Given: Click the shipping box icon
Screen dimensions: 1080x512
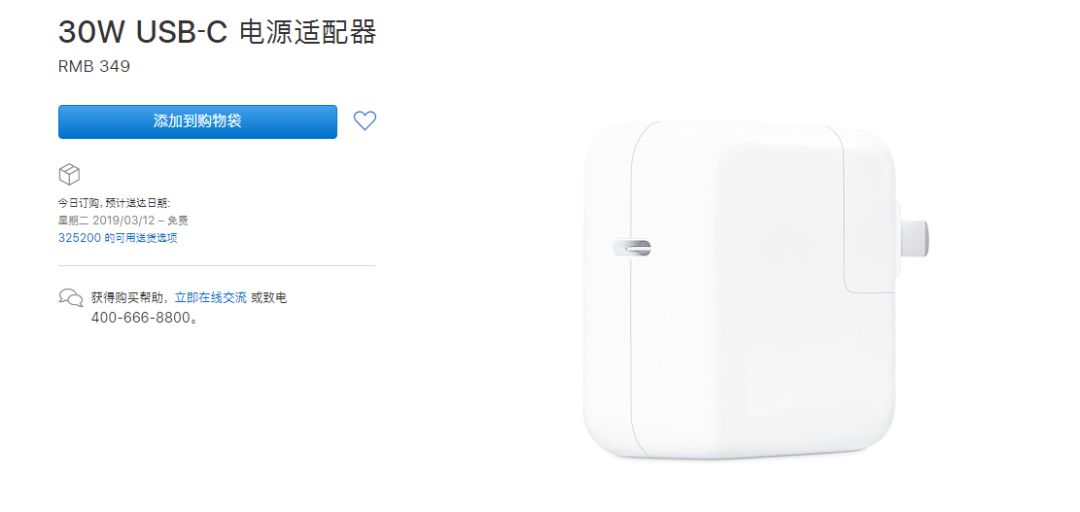Looking at the screenshot, I should pyautogui.click(x=69, y=174).
